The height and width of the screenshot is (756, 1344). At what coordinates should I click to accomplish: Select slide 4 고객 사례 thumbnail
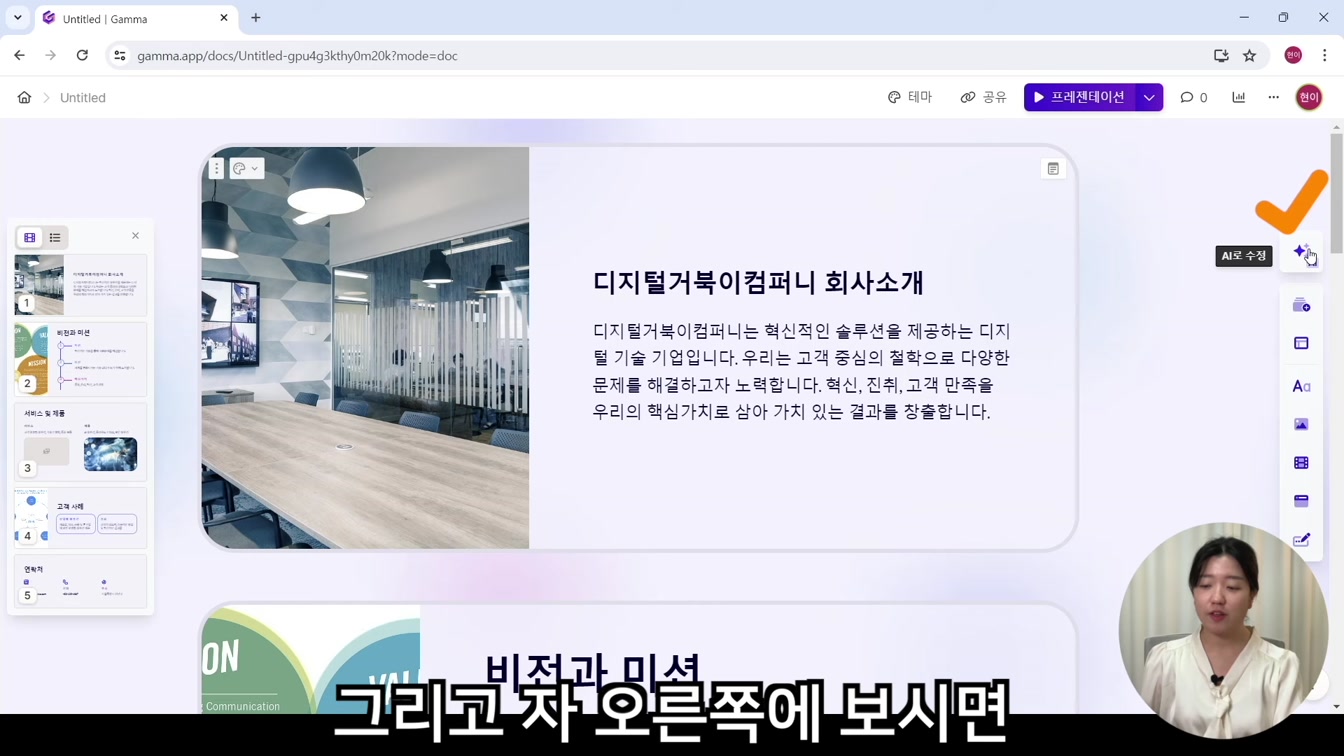tap(81, 518)
